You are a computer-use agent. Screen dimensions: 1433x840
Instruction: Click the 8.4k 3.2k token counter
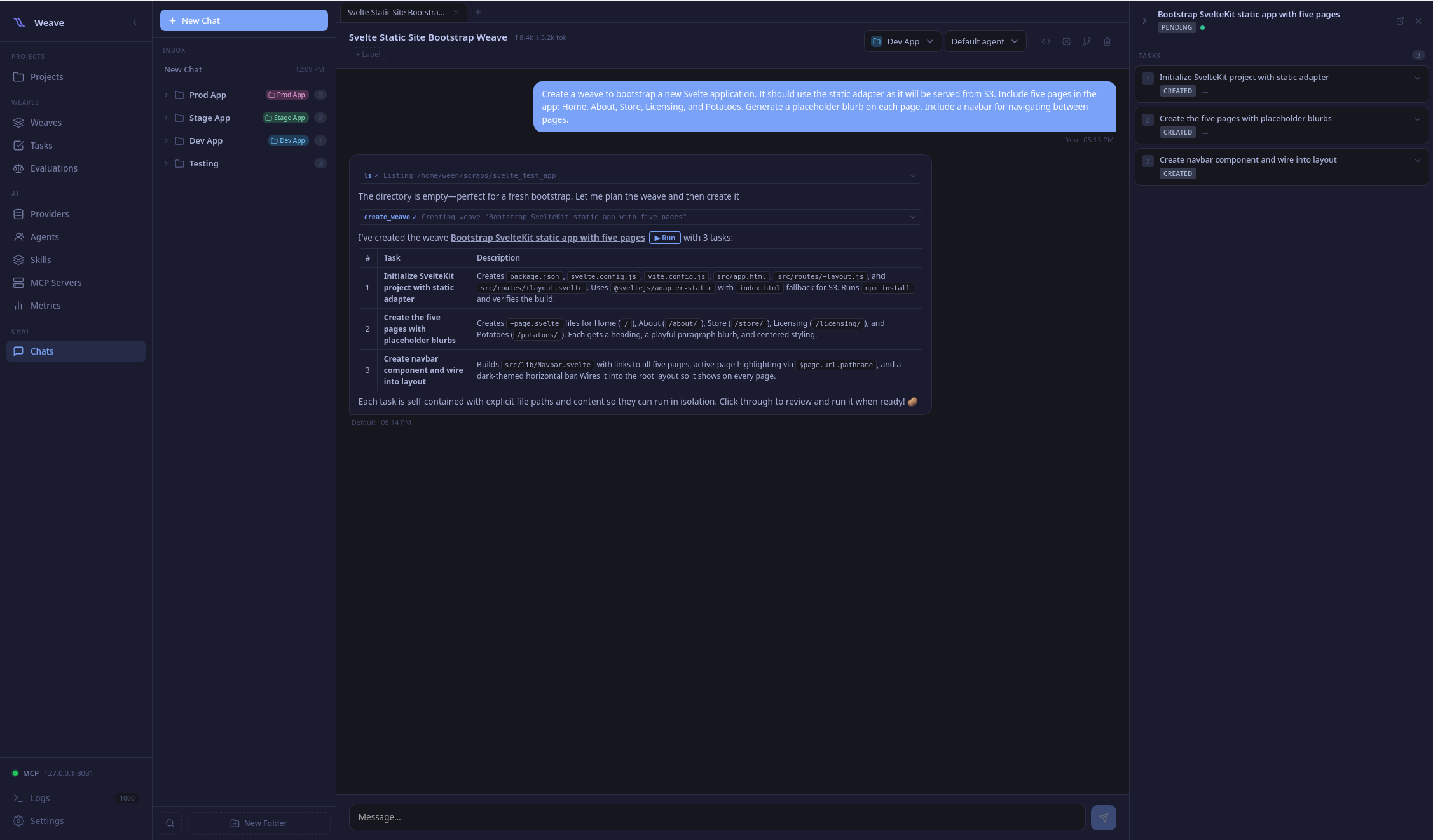[x=540, y=37]
